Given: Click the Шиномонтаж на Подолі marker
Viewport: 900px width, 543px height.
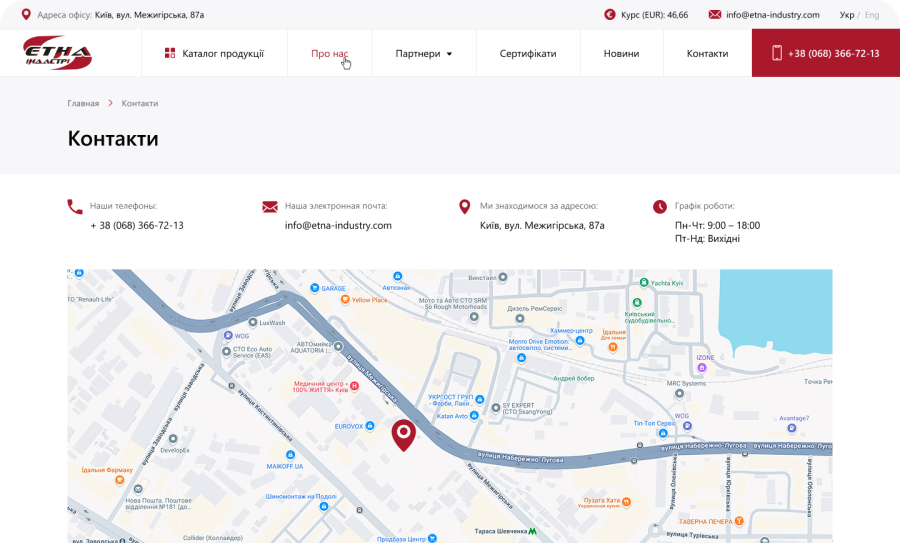Looking at the screenshot, I should [x=324, y=507].
